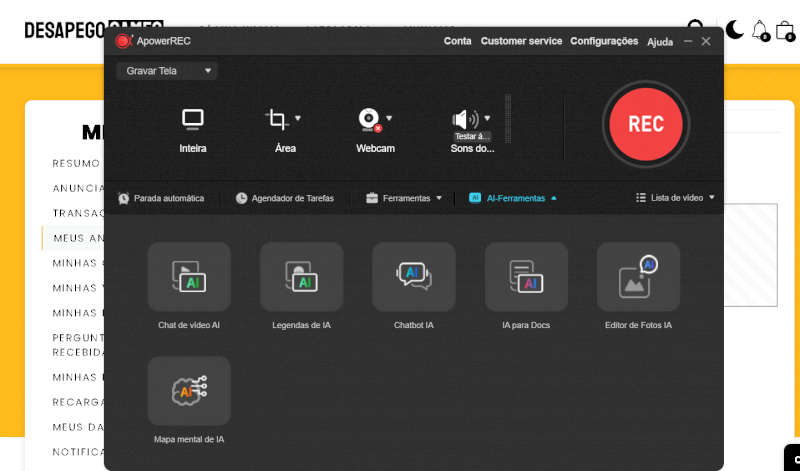Minimize the ApowerREC window
This screenshot has width=800, height=471.
(688, 41)
